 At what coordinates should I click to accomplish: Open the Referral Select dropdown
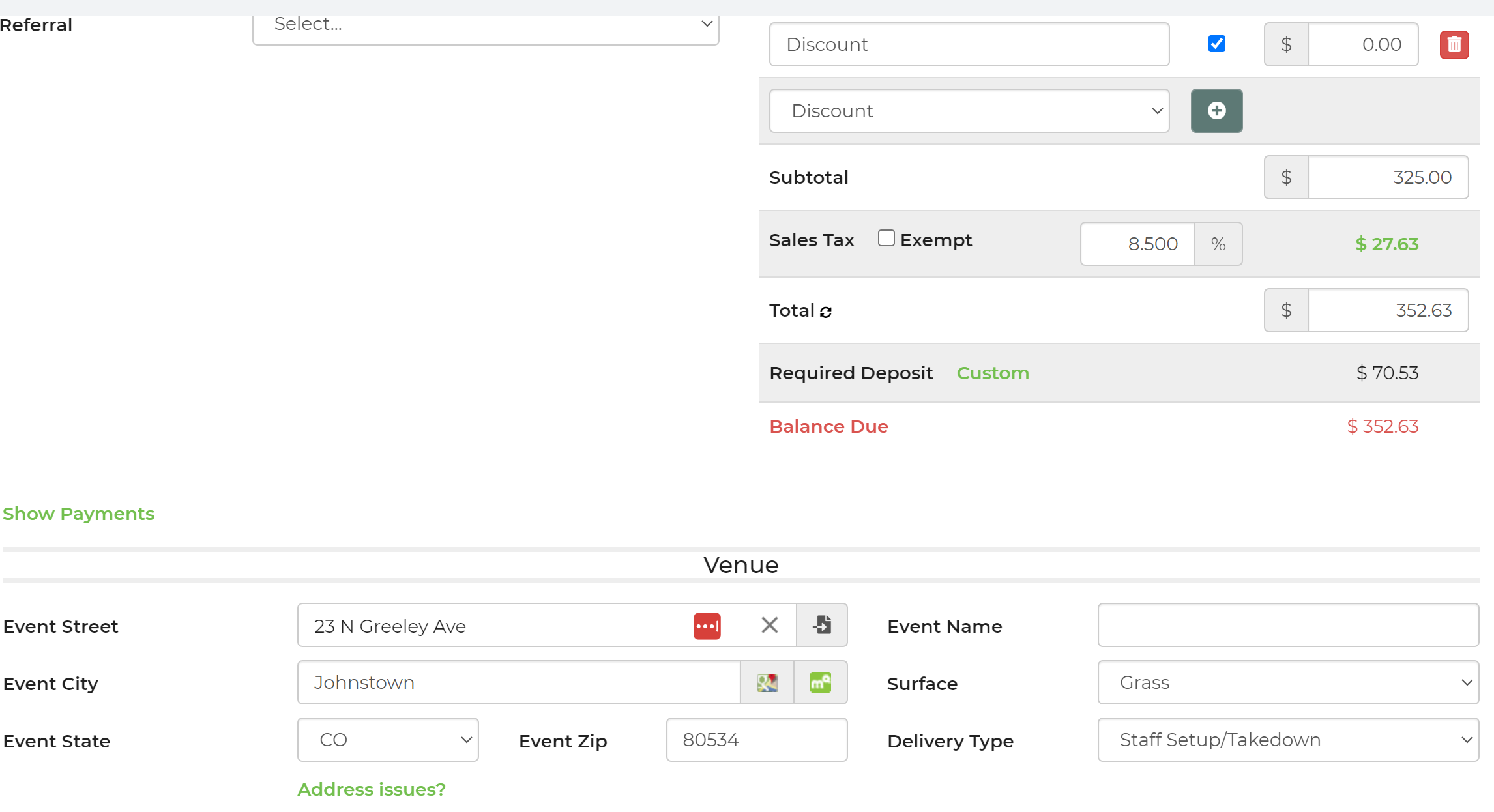click(486, 25)
